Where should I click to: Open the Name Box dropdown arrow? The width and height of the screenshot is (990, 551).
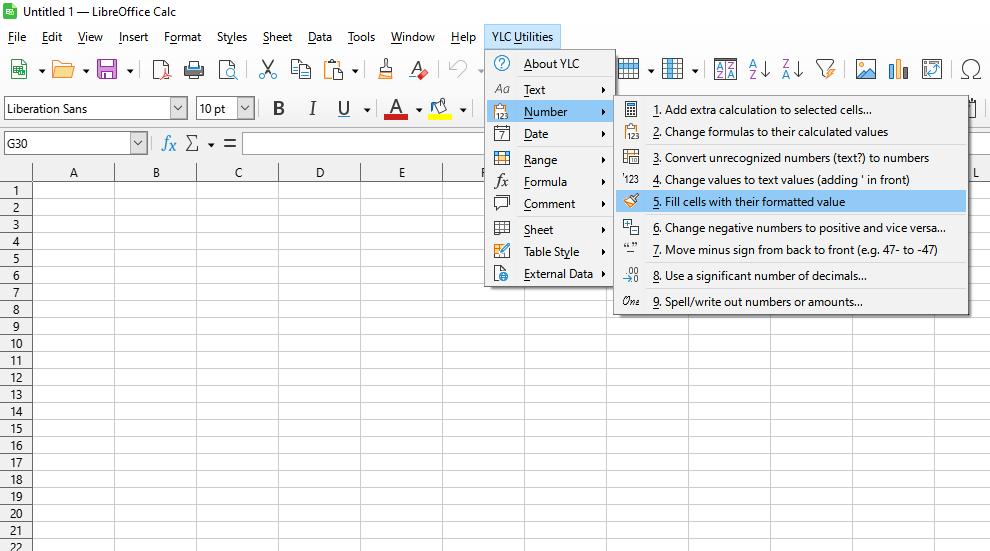coord(138,144)
